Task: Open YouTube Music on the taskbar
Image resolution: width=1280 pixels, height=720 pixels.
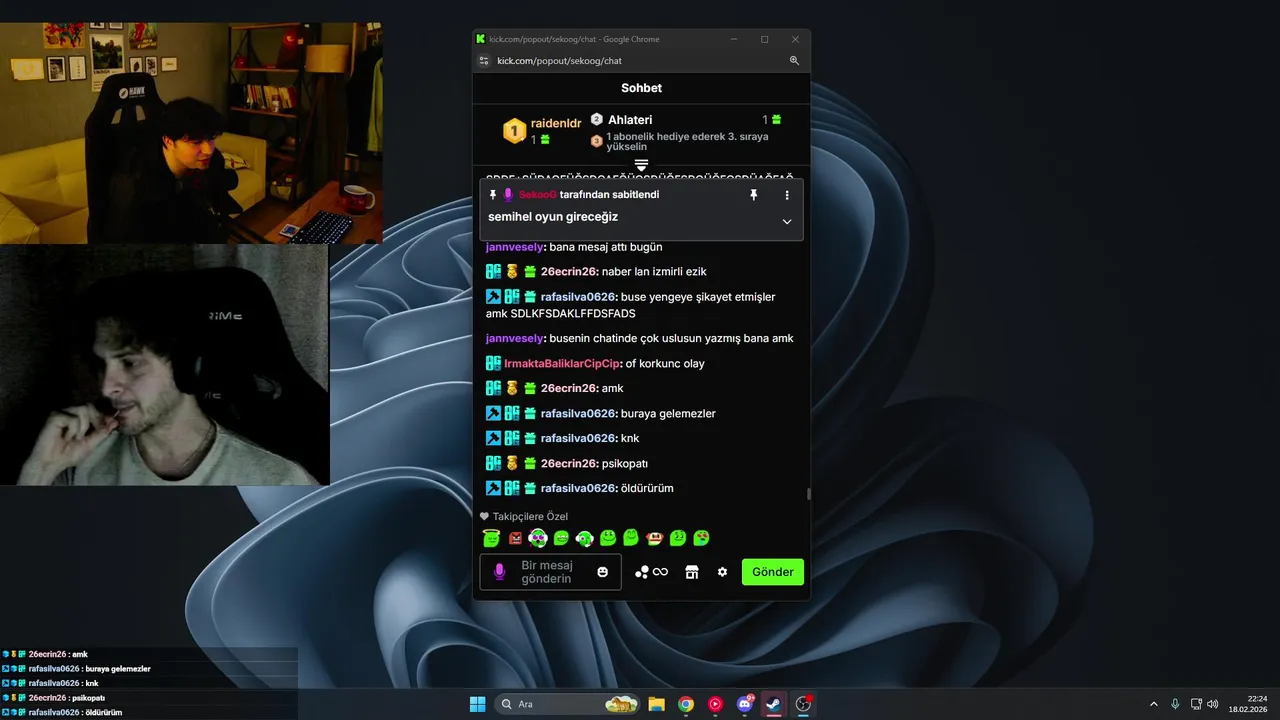Action: coord(715,704)
